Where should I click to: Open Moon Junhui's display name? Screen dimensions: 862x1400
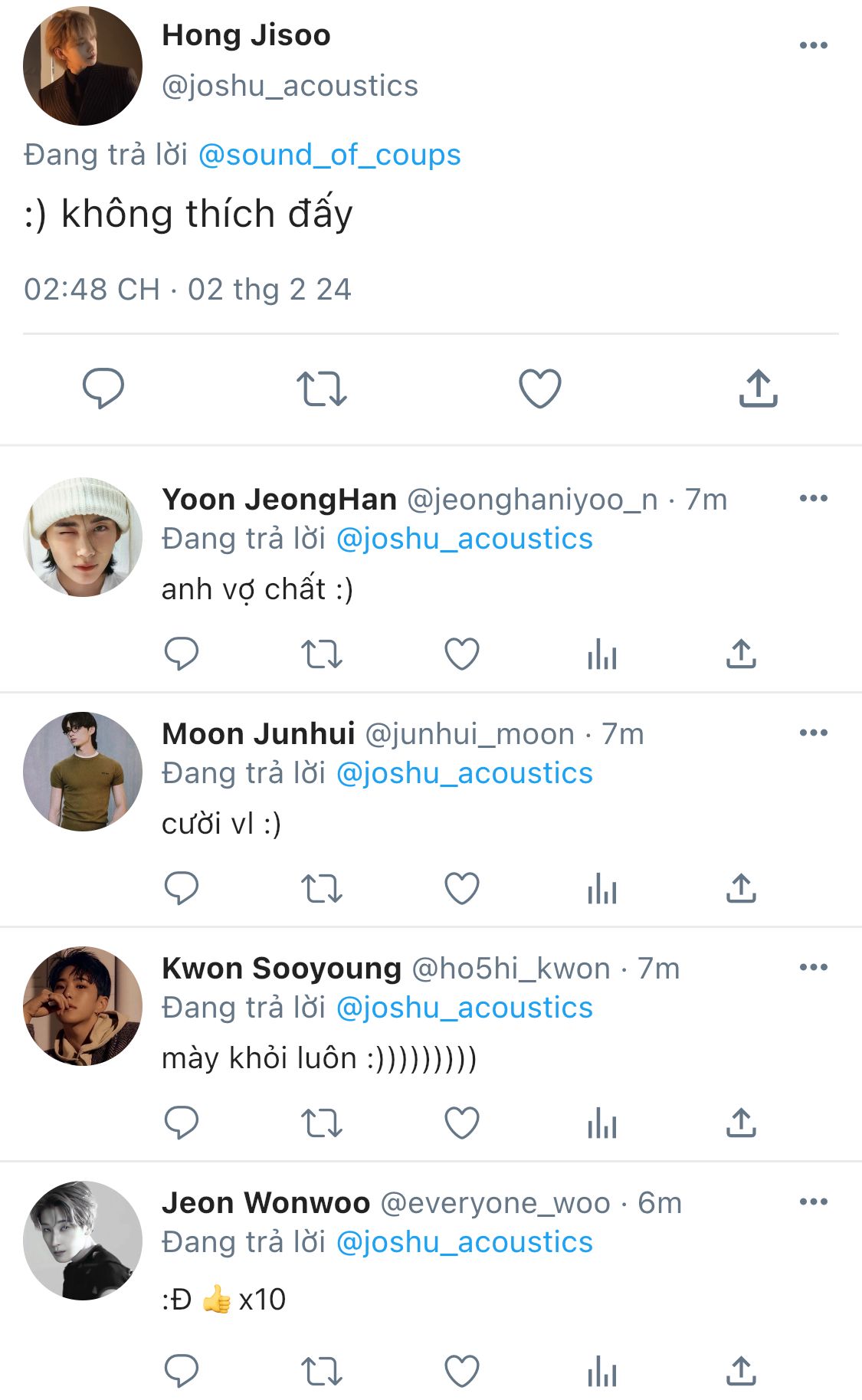pyautogui.click(x=259, y=733)
